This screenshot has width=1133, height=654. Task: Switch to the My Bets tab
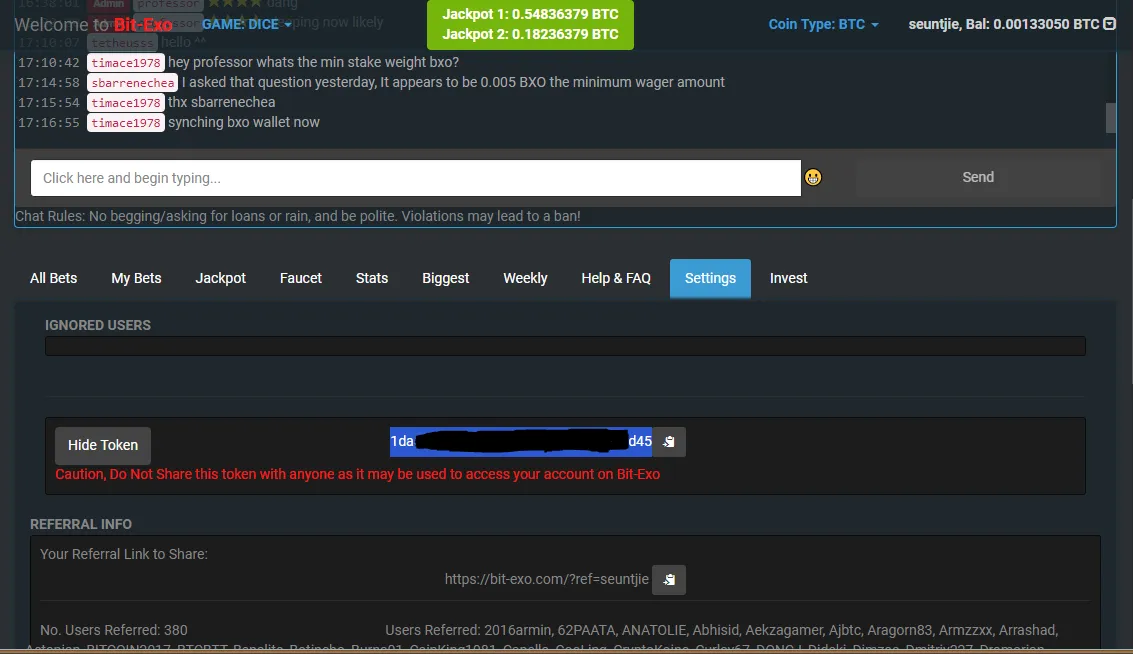click(136, 278)
